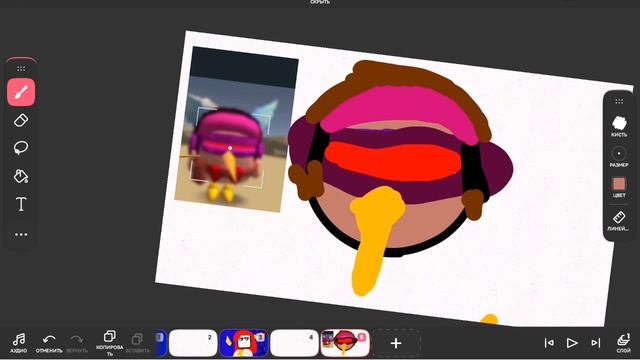
Task: Click the Вернуть redo button
Action: coord(77,343)
